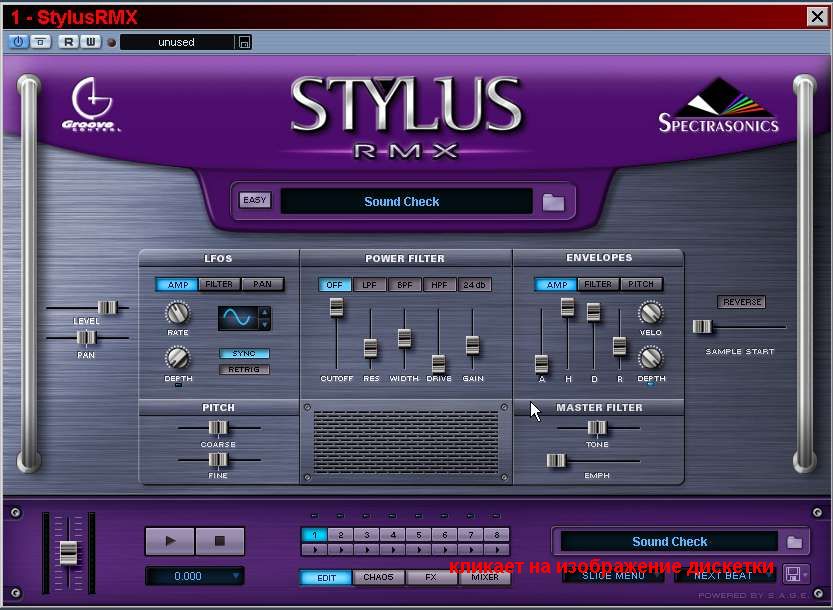Enable the R read automation button

(x=68, y=41)
